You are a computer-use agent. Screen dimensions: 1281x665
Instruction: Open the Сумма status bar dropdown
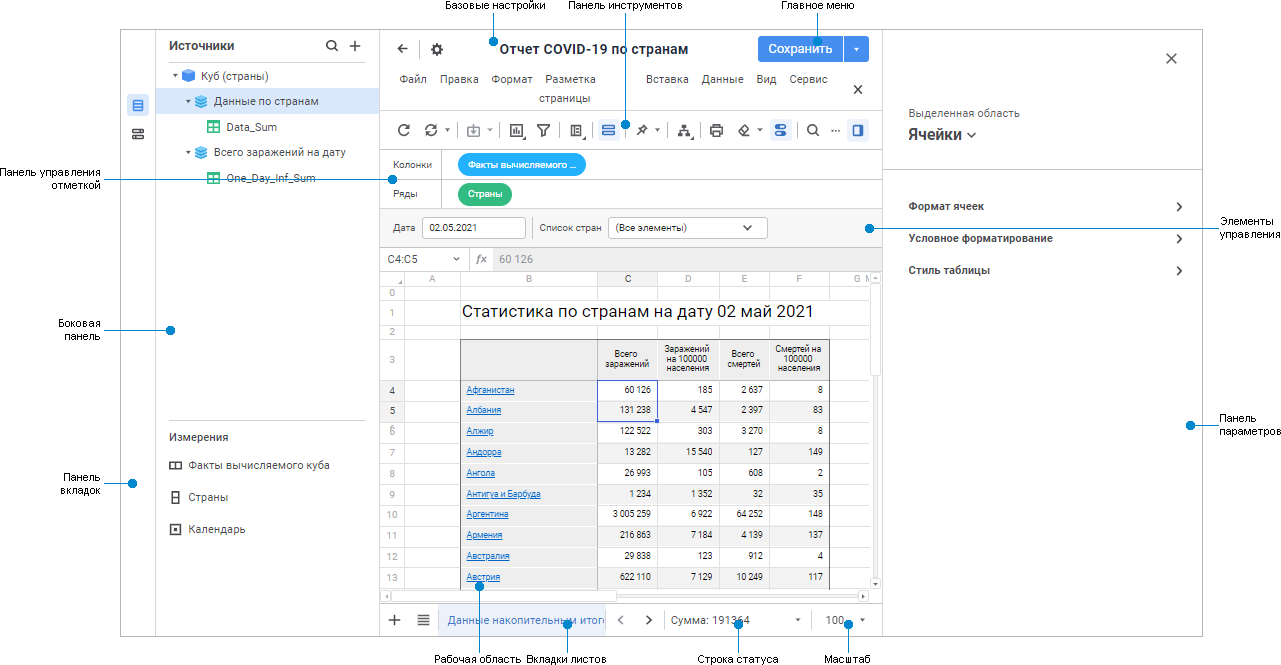click(798, 620)
